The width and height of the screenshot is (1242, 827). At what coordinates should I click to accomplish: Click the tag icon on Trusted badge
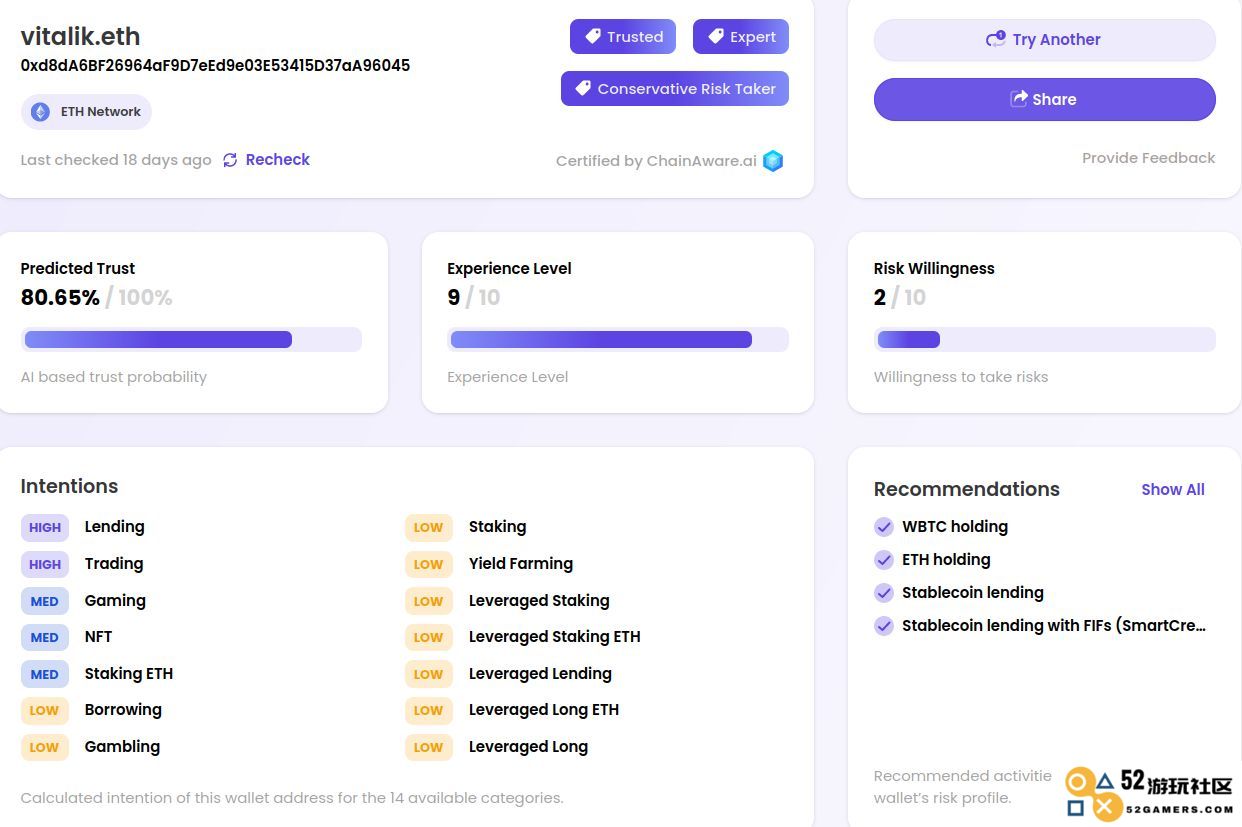coord(593,37)
